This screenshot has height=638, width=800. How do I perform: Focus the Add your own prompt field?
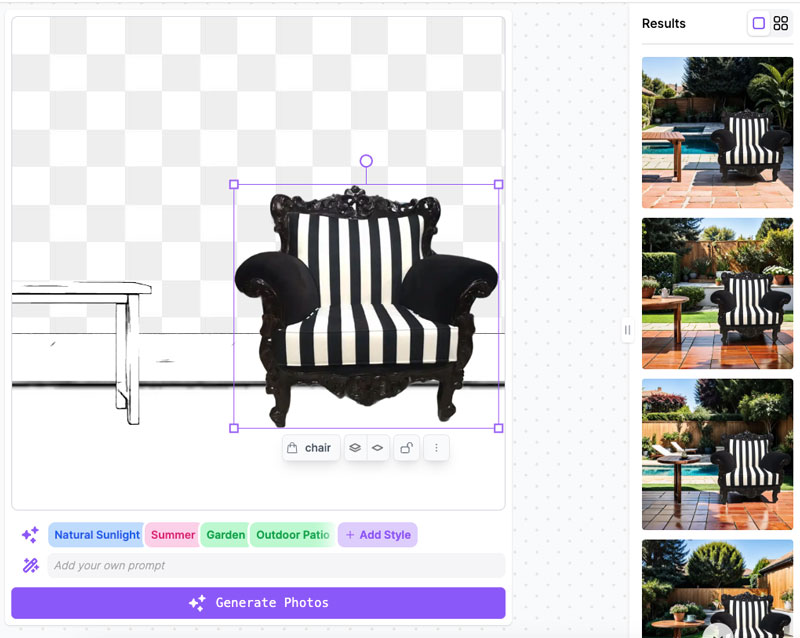coord(277,566)
